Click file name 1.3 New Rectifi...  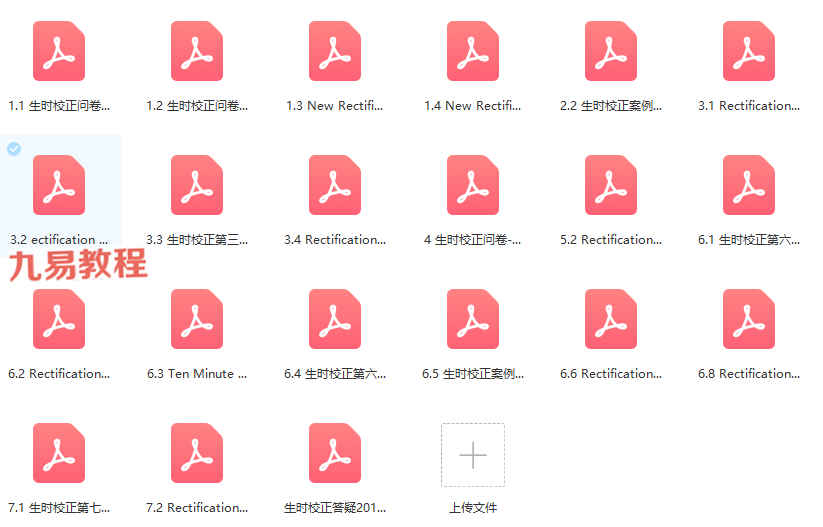click(335, 106)
